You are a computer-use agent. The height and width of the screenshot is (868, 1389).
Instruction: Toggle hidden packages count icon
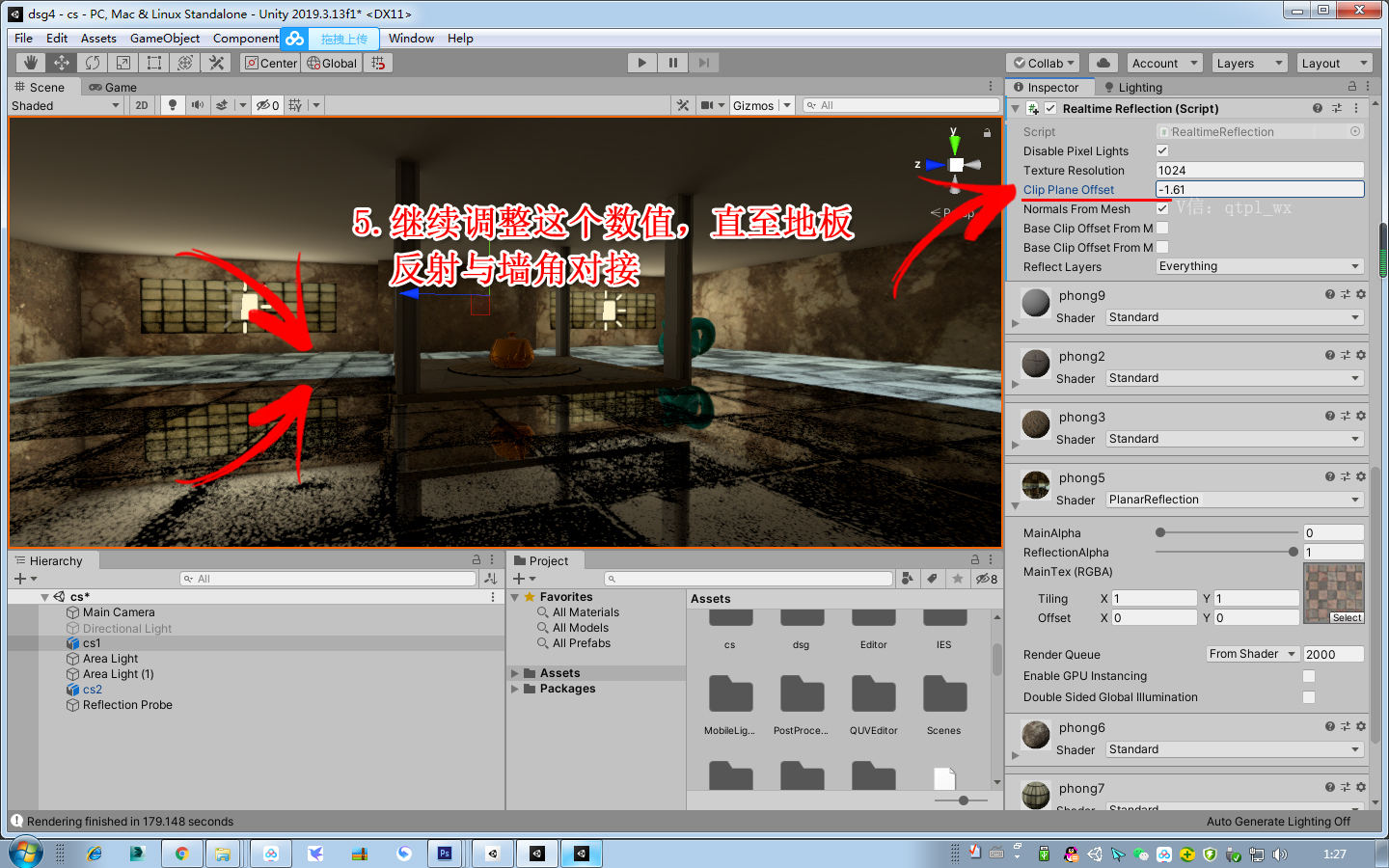[x=987, y=579]
